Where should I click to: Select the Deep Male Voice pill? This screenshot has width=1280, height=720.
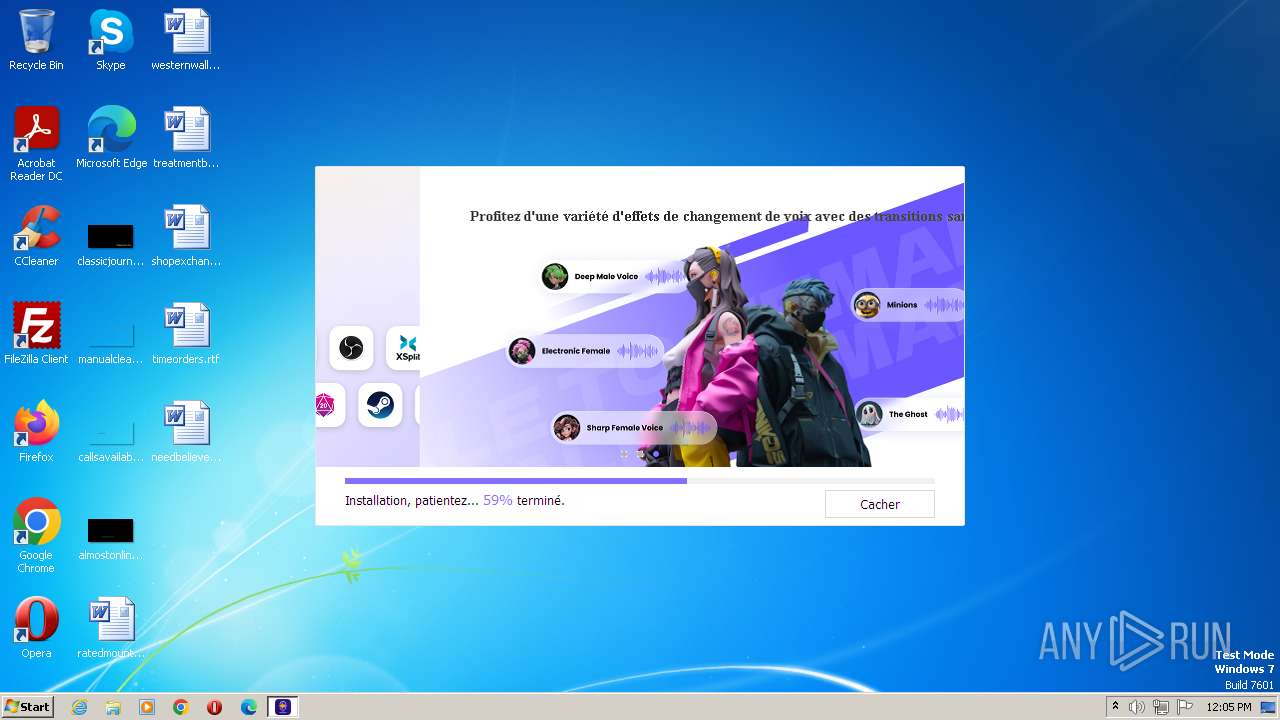pos(614,277)
